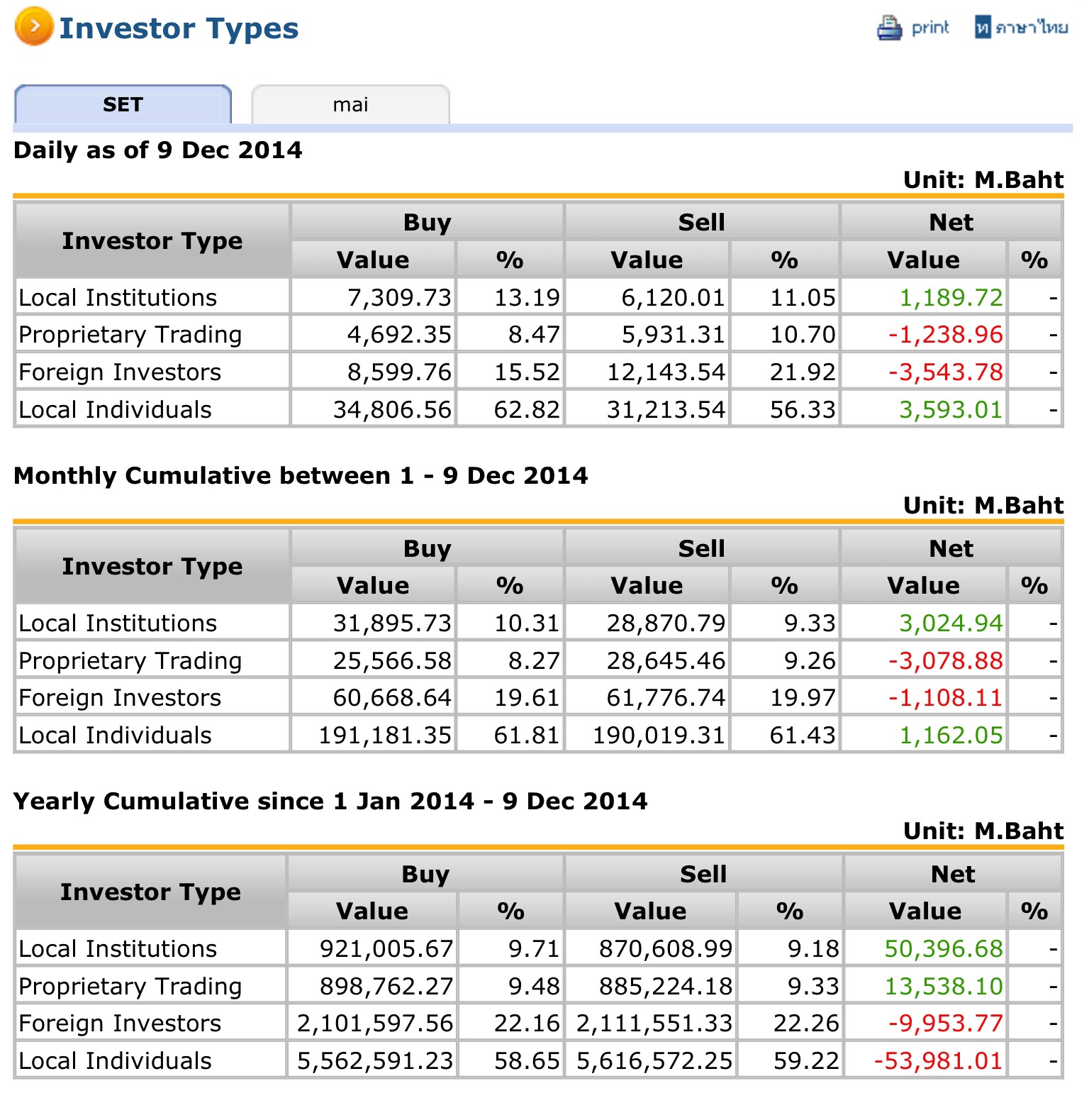1089x1120 pixels.
Task: Click the Yearly Cumulative section heading
Action: (330, 801)
